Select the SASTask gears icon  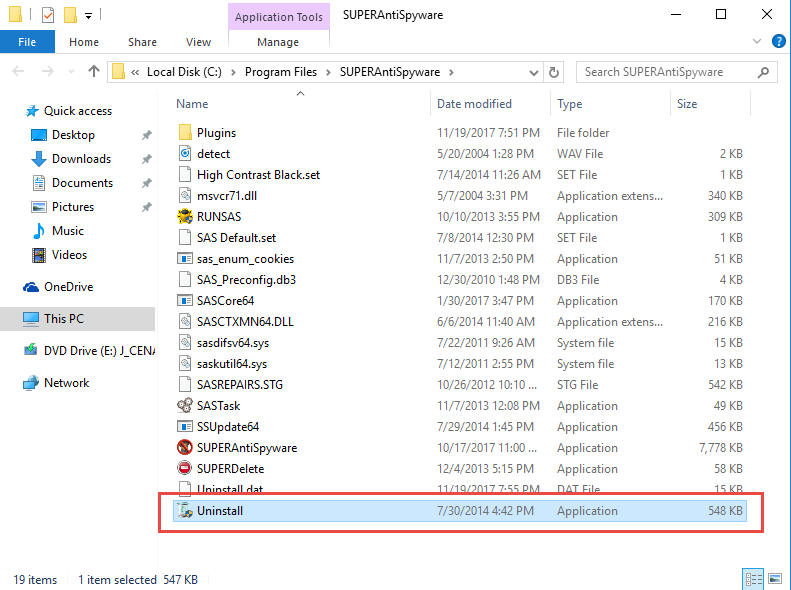click(x=185, y=405)
